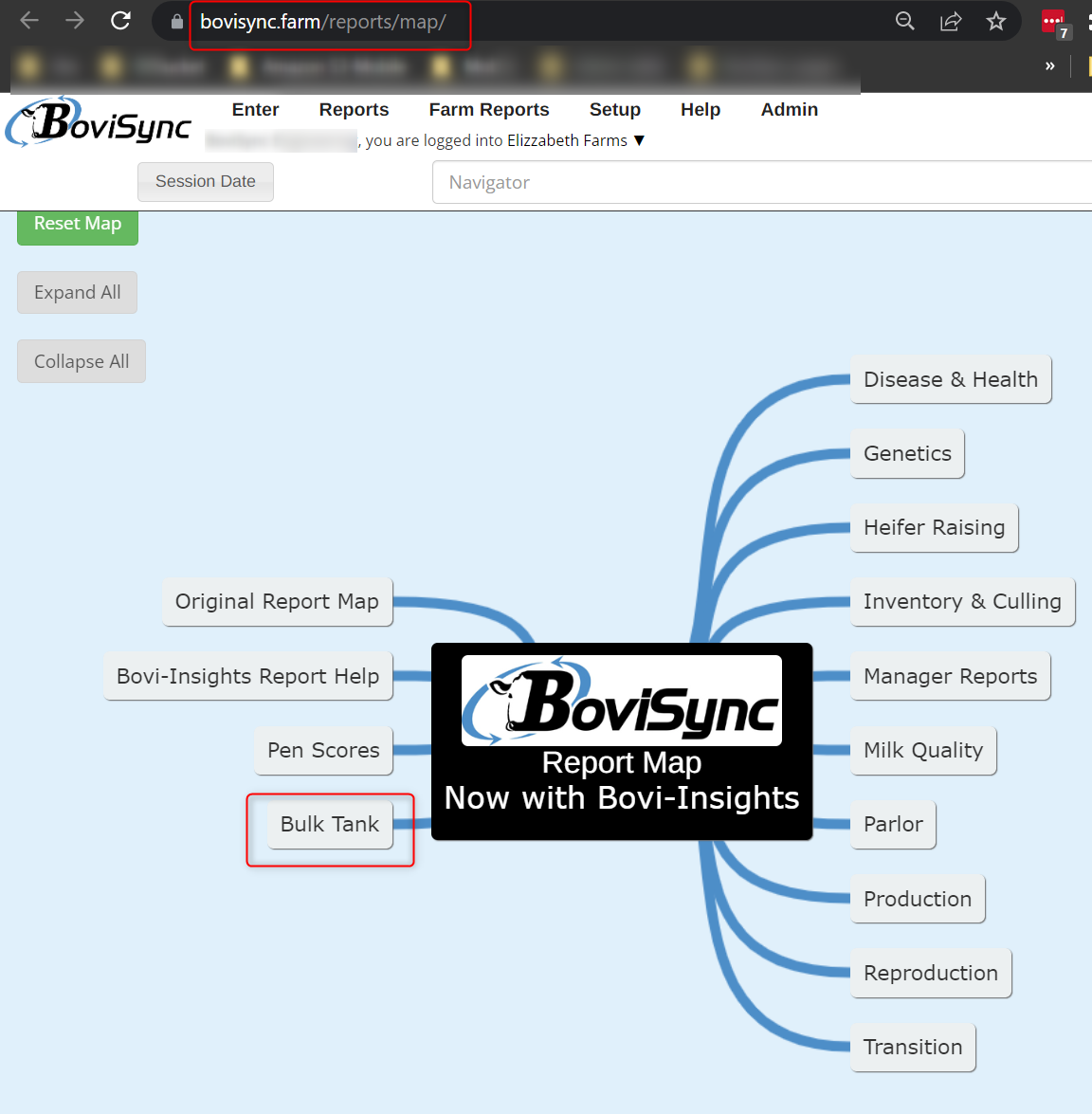Click the padlock site info icon
The width and height of the screenshot is (1092, 1114).
click(177, 22)
